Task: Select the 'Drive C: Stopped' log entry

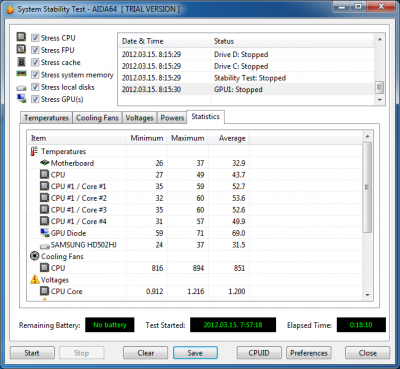Action: (x=247, y=66)
